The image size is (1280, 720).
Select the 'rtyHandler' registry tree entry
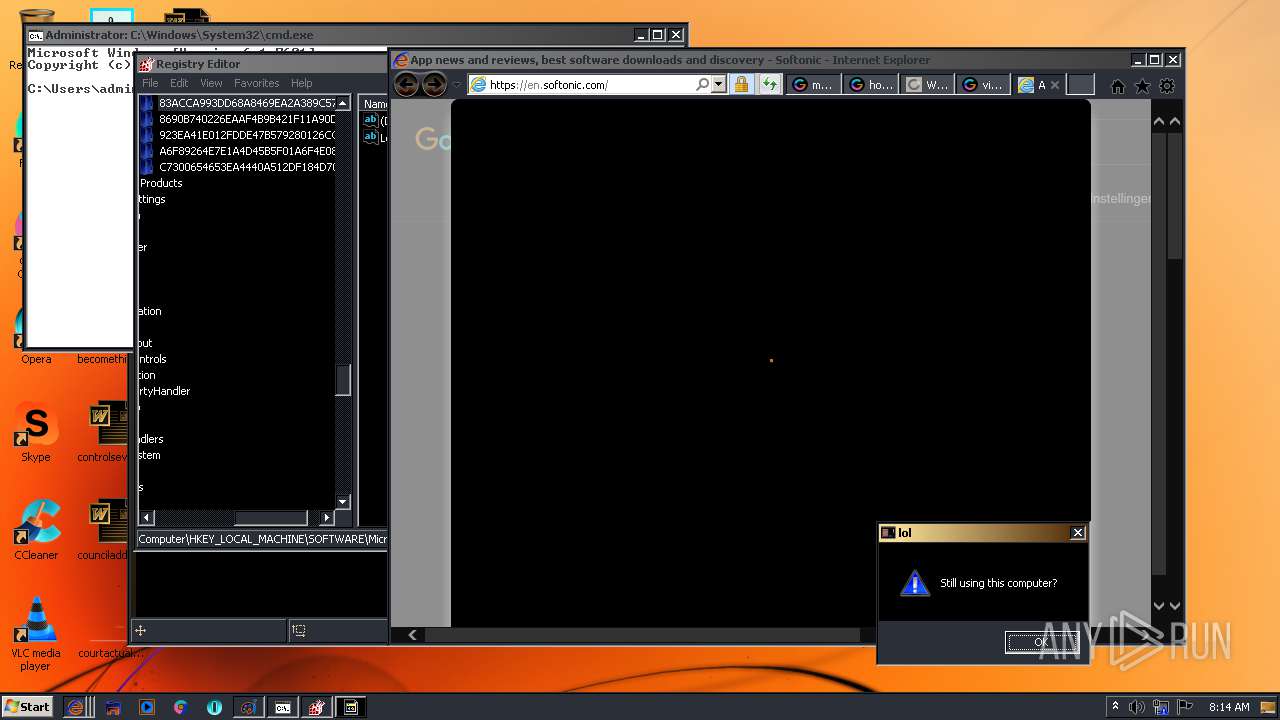click(164, 391)
